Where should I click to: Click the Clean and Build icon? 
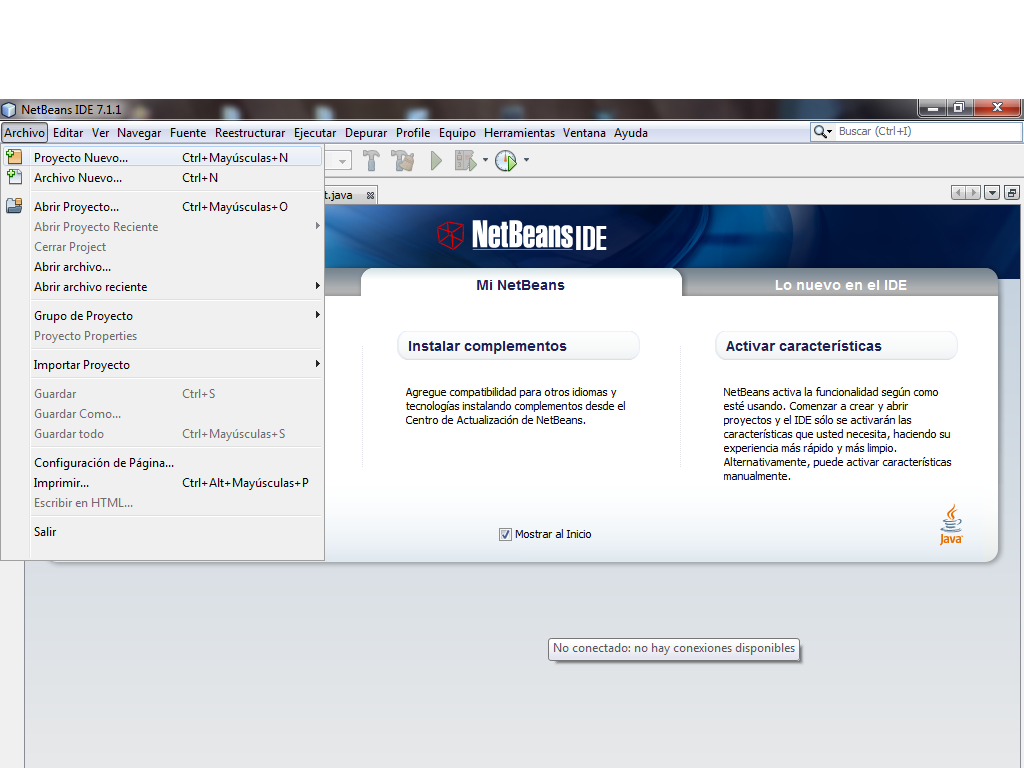pyautogui.click(x=400, y=160)
